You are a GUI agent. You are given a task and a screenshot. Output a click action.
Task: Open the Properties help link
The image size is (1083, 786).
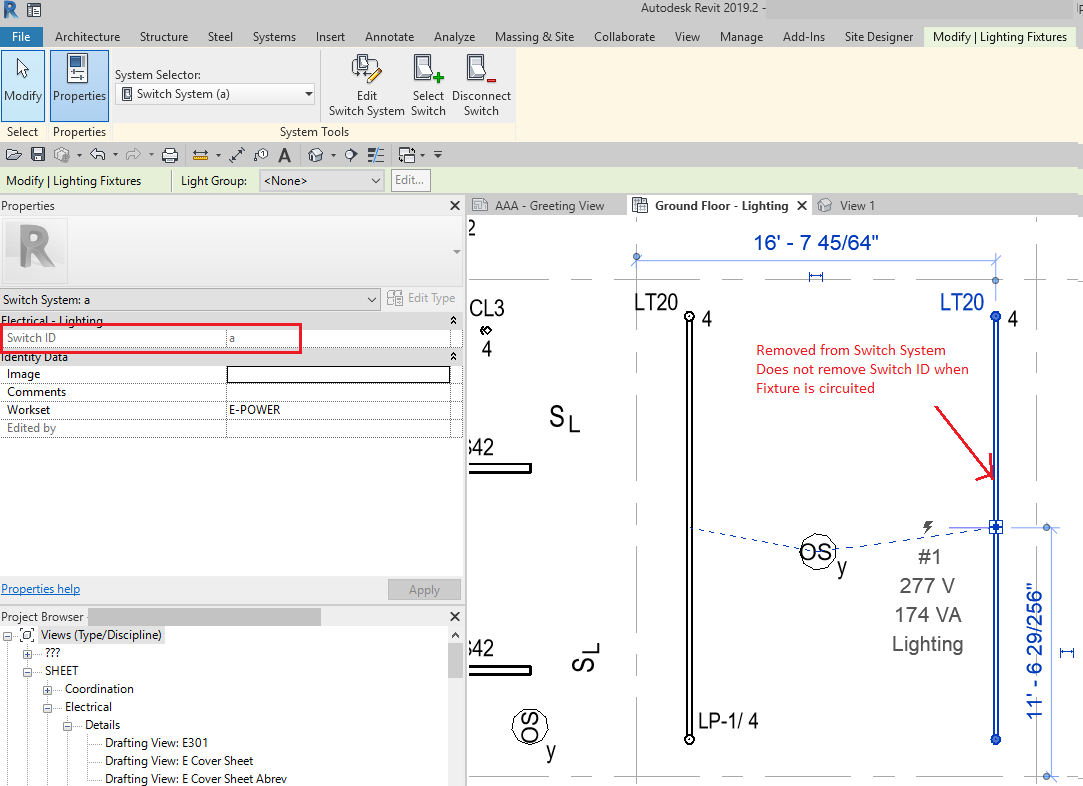click(x=40, y=588)
